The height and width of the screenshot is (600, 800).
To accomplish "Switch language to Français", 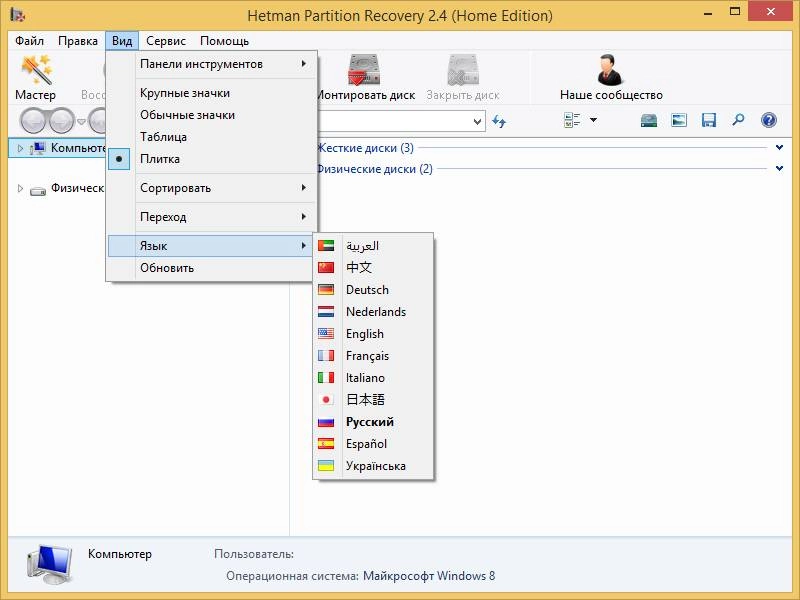I will coord(373,356).
